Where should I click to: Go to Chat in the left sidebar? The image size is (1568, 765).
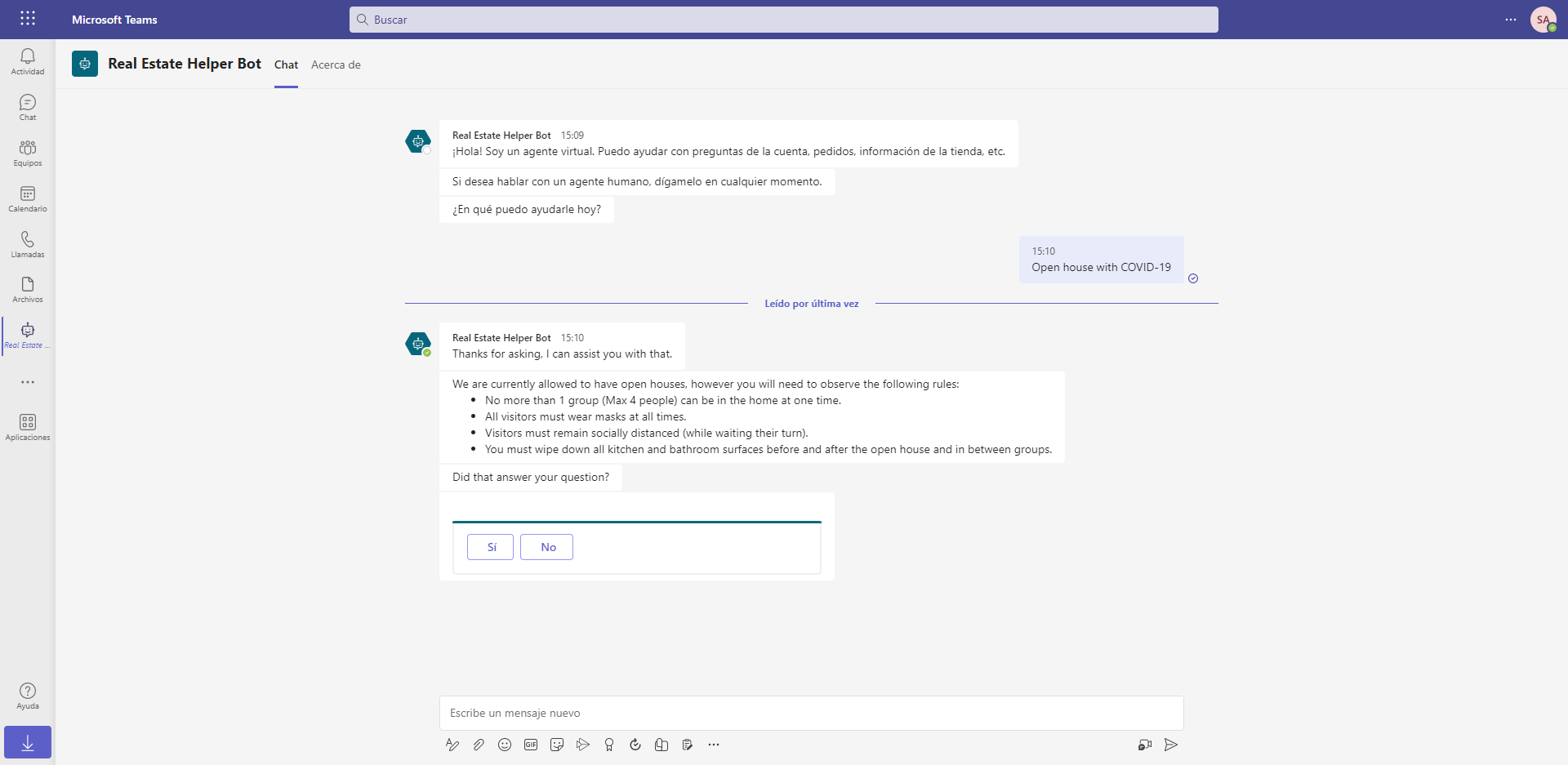pos(28,107)
